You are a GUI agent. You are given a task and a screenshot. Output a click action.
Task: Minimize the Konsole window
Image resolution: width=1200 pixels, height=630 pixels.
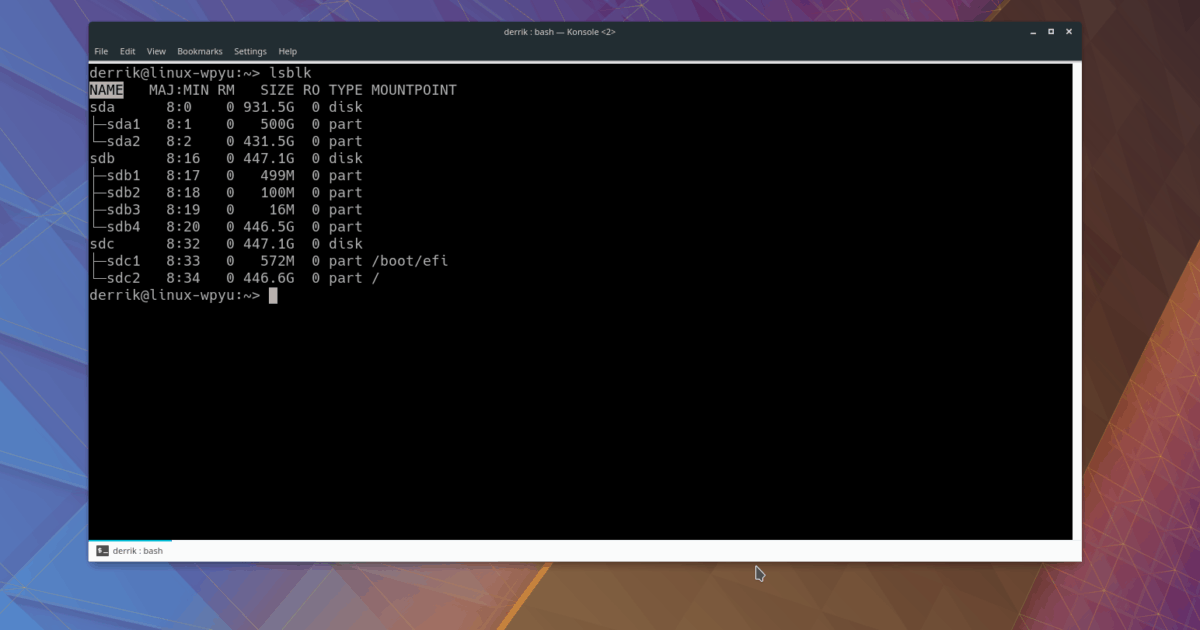[x=1033, y=32]
